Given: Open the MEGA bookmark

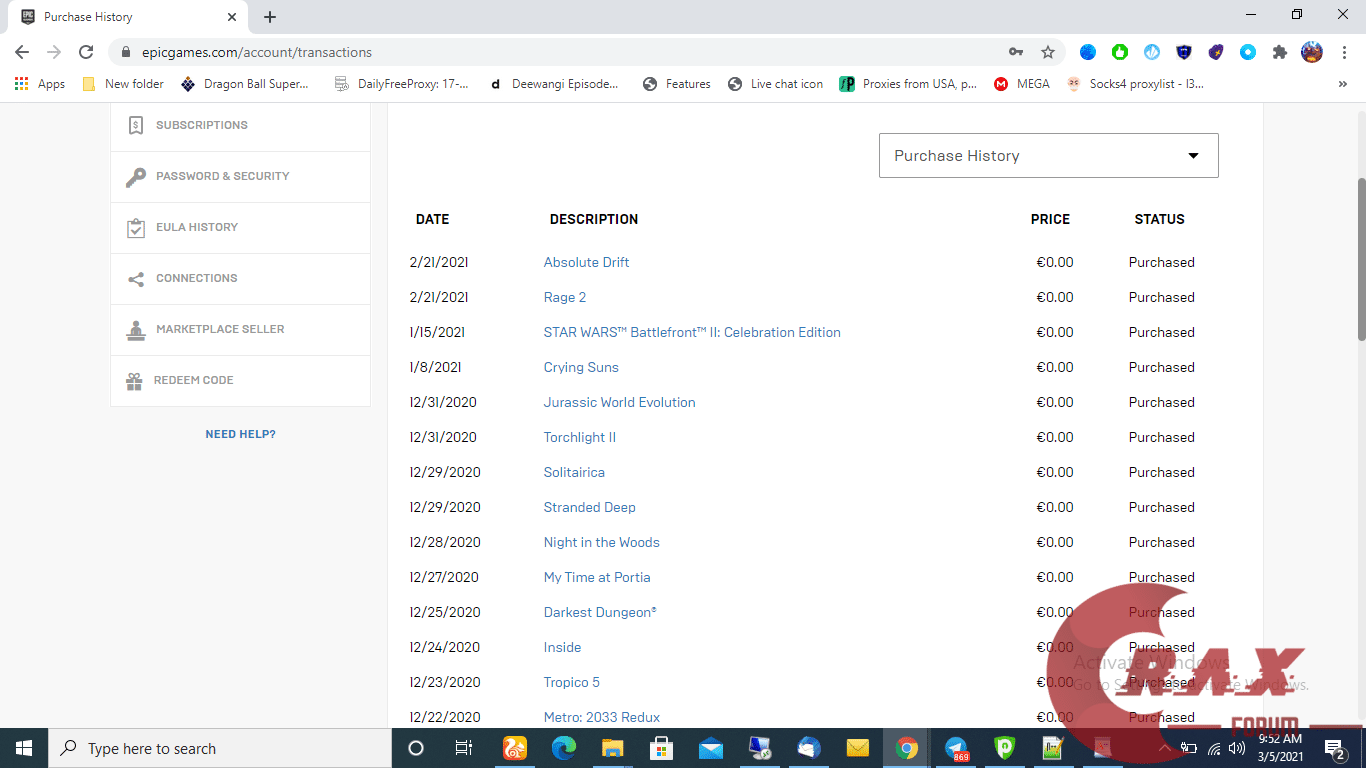Looking at the screenshot, I should pyautogui.click(x=1022, y=84).
